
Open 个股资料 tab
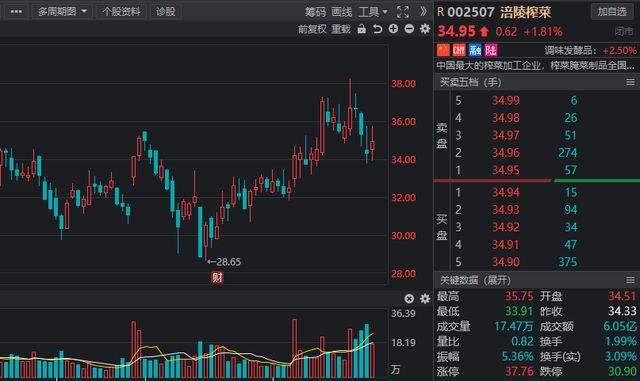(121, 11)
